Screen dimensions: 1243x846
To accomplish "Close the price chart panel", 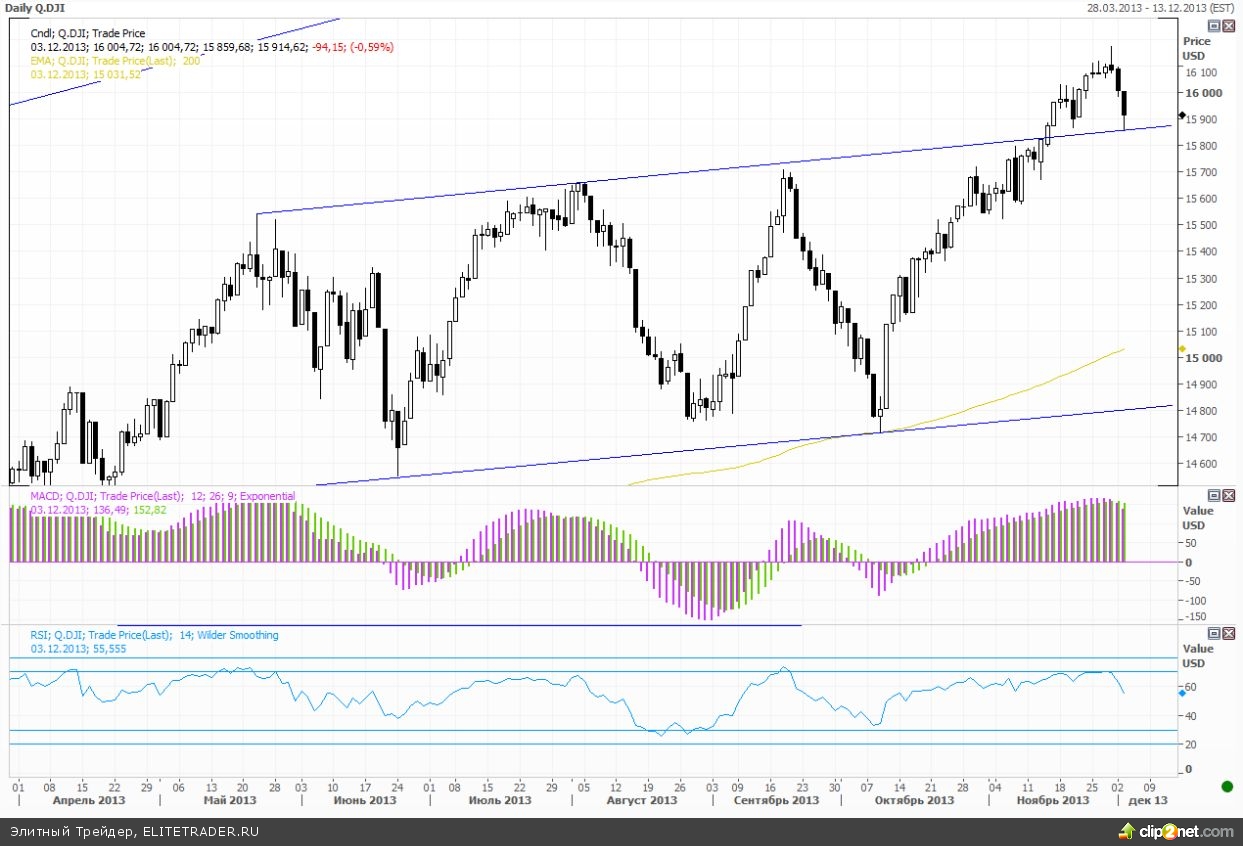I will [1228, 26].
